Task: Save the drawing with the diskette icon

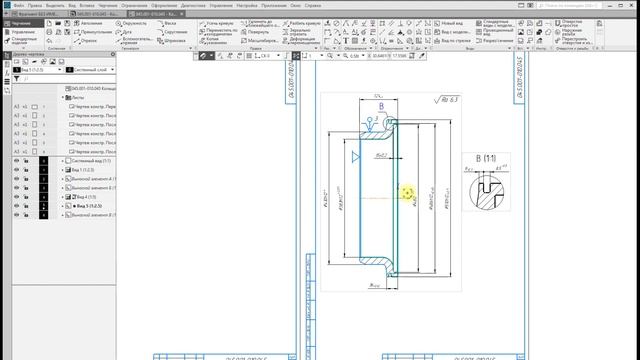Action: [67, 23]
